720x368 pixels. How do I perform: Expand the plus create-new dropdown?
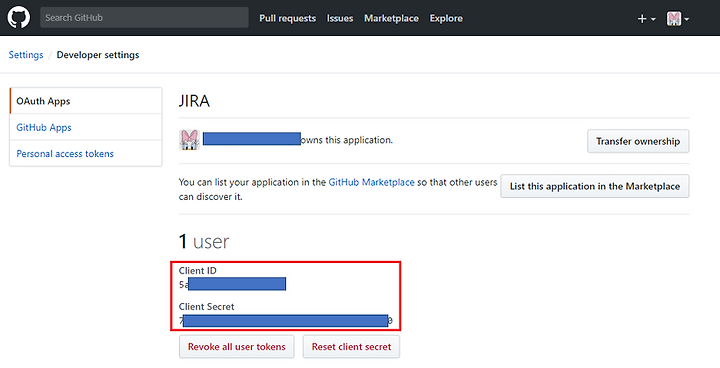coord(647,19)
